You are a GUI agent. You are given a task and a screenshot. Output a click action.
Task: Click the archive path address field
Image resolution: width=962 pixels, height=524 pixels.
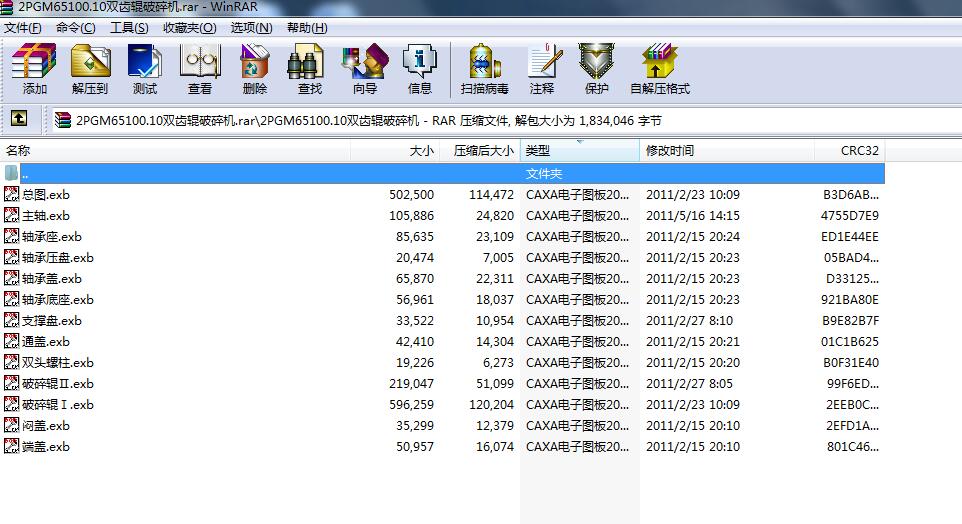click(x=506, y=120)
